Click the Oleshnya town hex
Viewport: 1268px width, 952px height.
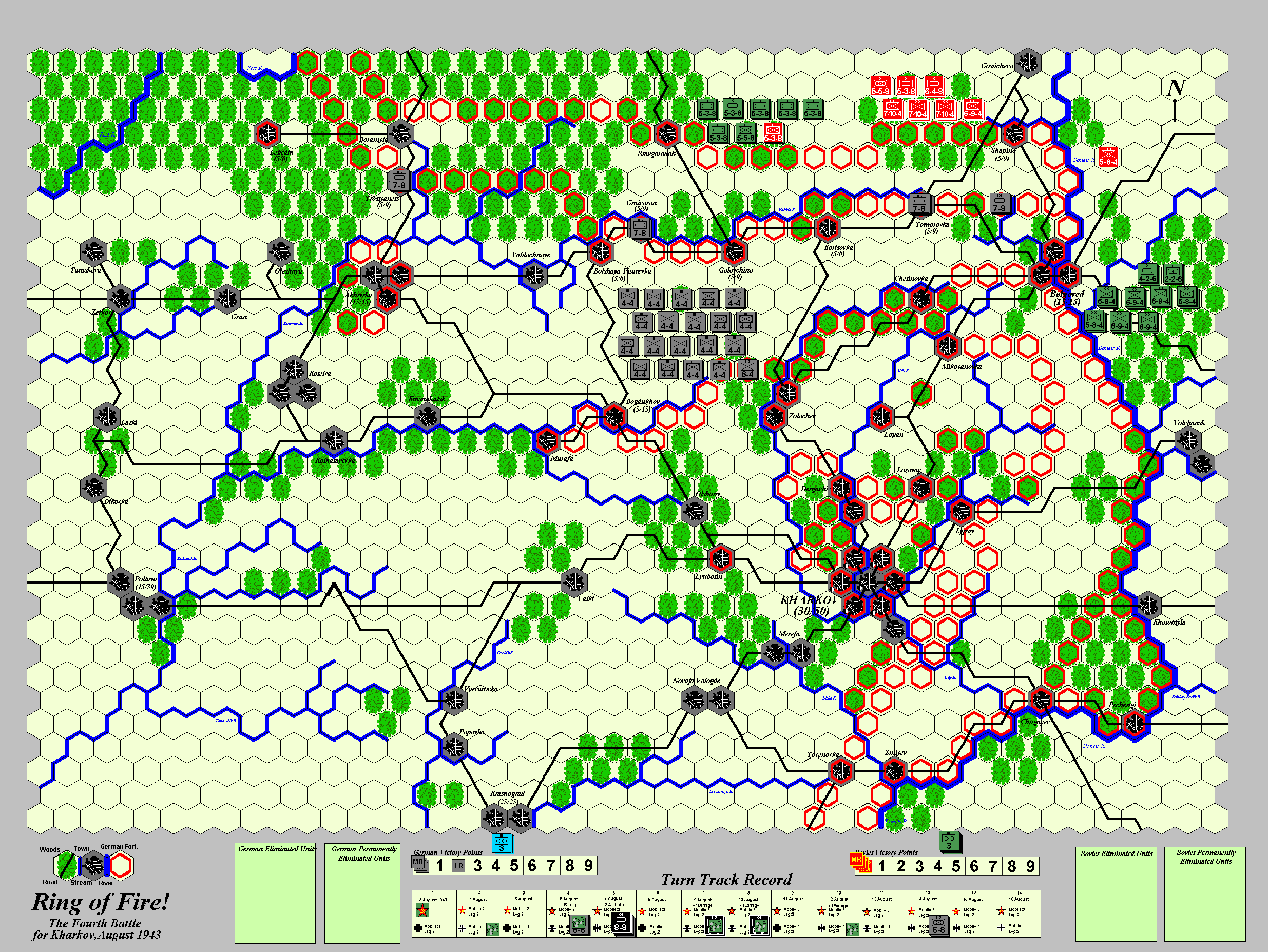[280, 251]
